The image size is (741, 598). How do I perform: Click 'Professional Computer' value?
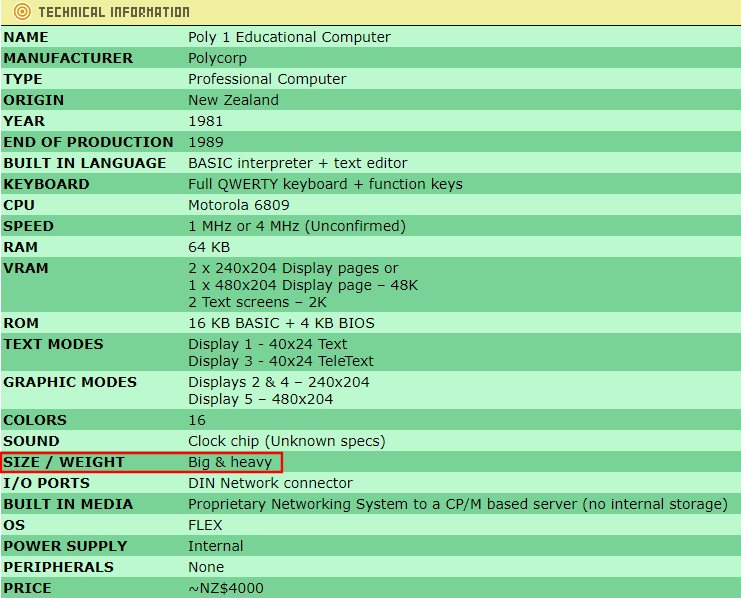coord(267,79)
